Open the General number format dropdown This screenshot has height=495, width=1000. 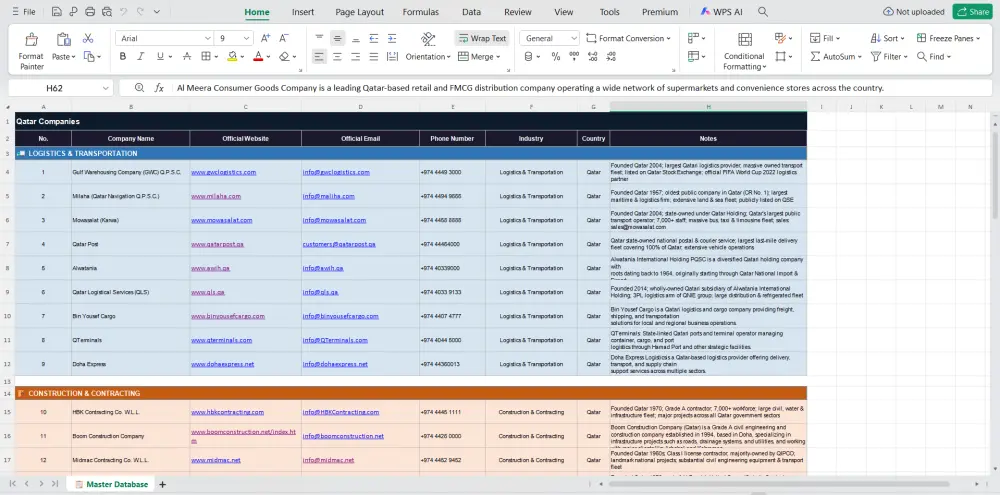[x=573, y=38]
